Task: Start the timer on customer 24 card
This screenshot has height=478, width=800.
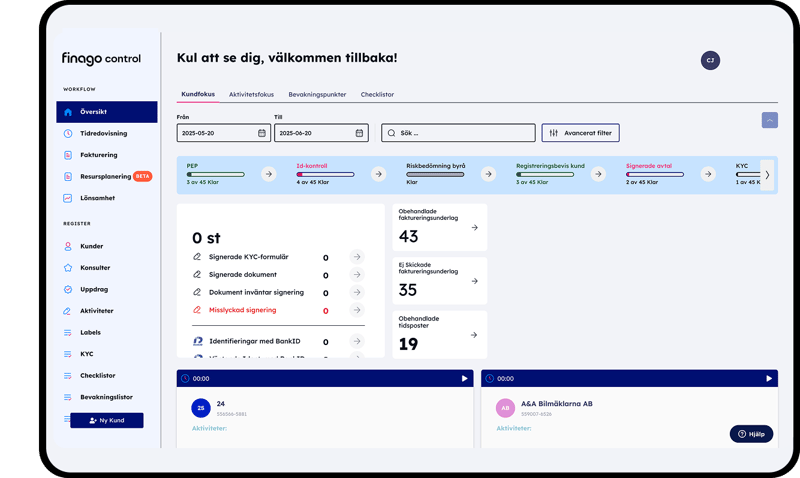Action: click(465, 379)
